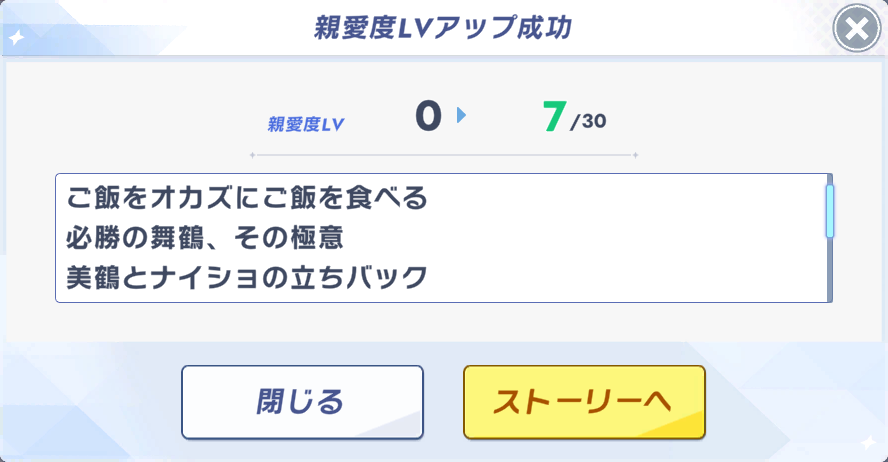888x462 pixels.
Task: Click the 親愛度LVアップ成功 title
Action: pyautogui.click(x=443, y=28)
